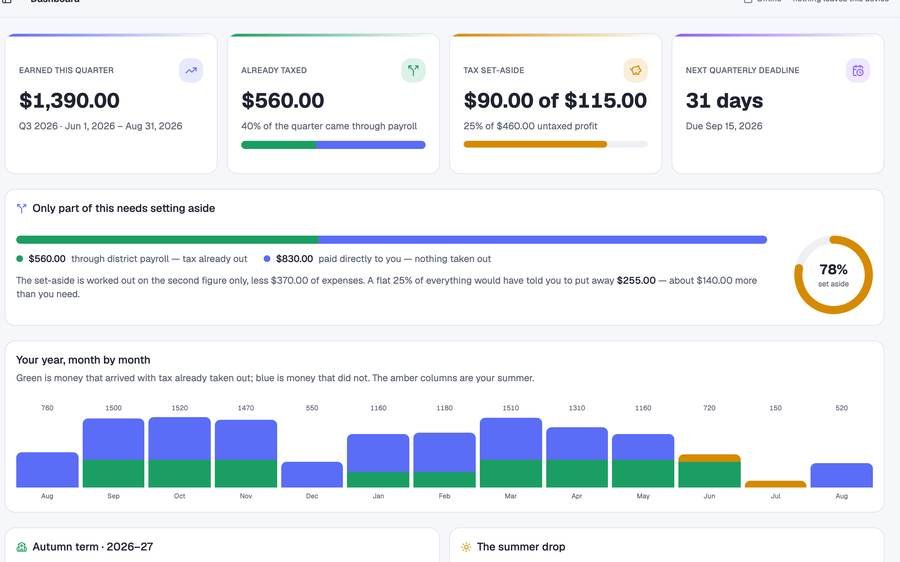
Task: Click the 'Jul' month label under the chart
Action: tap(775, 496)
